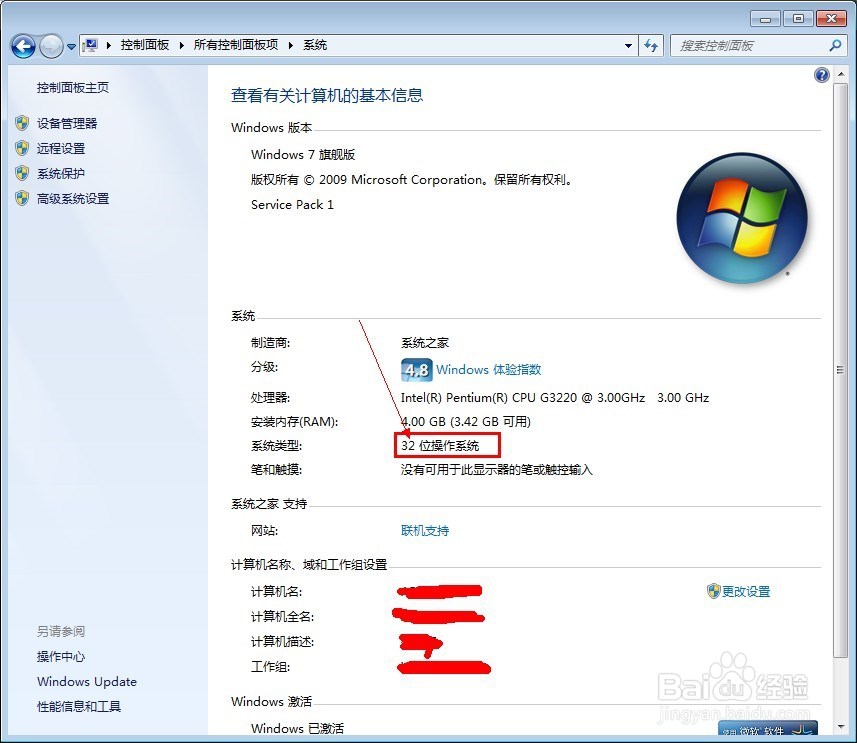This screenshot has height=743, width=857.
Task: Open 高级系统设置
Action: (x=73, y=199)
